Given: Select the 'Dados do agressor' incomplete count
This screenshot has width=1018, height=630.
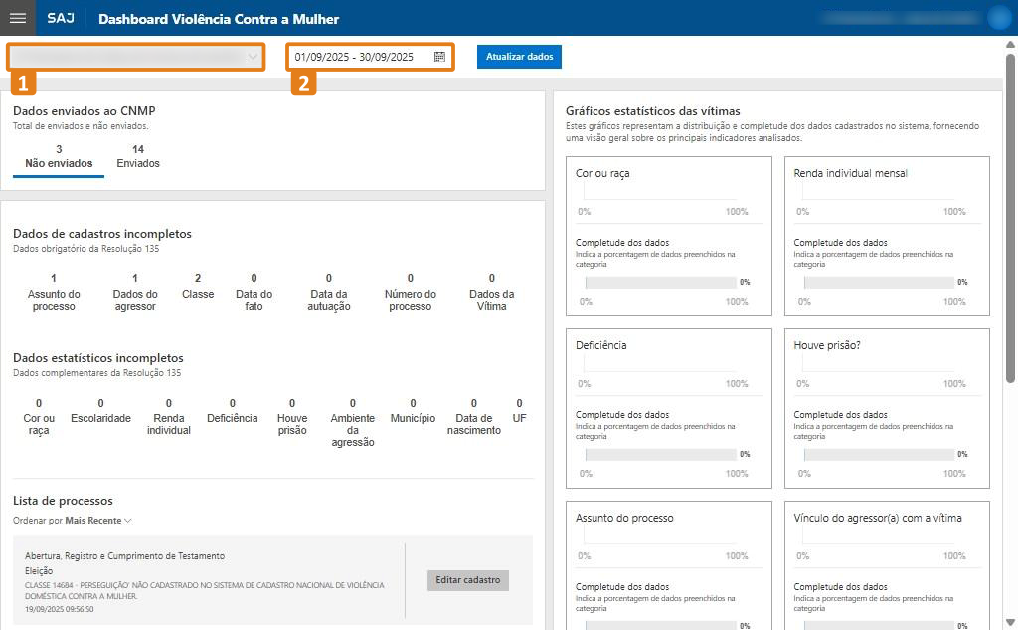Looking at the screenshot, I should coord(135,292).
